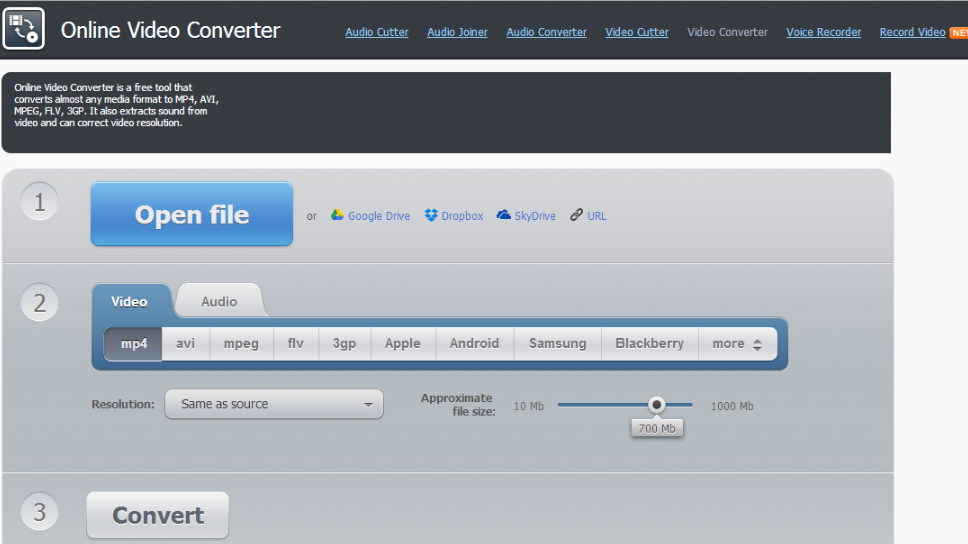Click the Convert button

coord(158,515)
